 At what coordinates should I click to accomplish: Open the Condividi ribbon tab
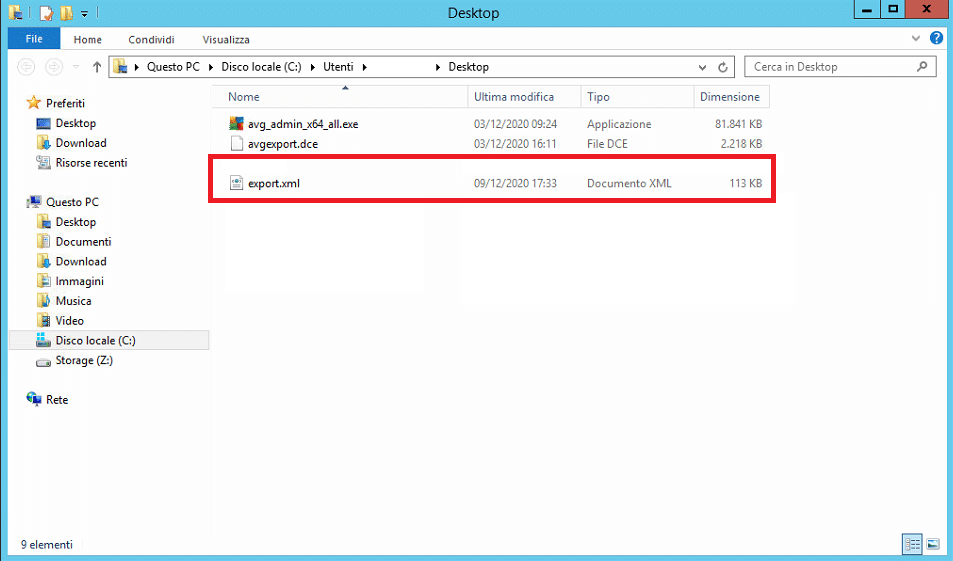click(151, 40)
